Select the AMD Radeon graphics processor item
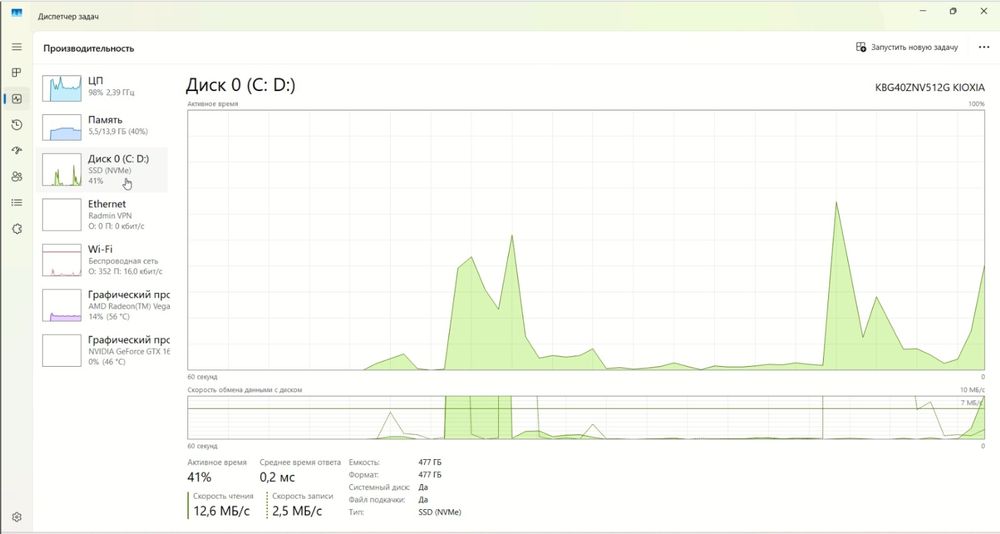 pos(102,306)
